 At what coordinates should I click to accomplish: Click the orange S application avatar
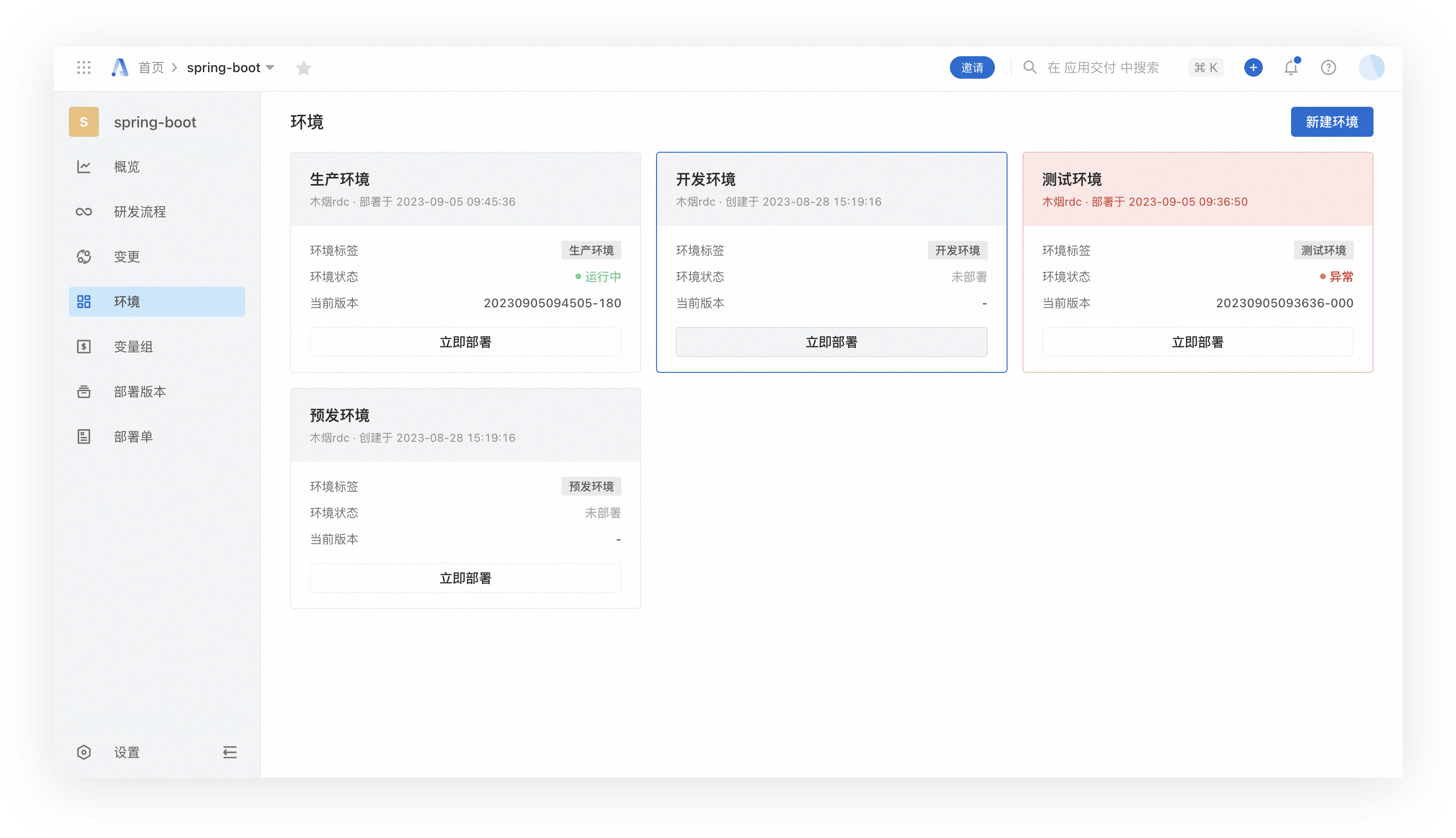pos(83,121)
